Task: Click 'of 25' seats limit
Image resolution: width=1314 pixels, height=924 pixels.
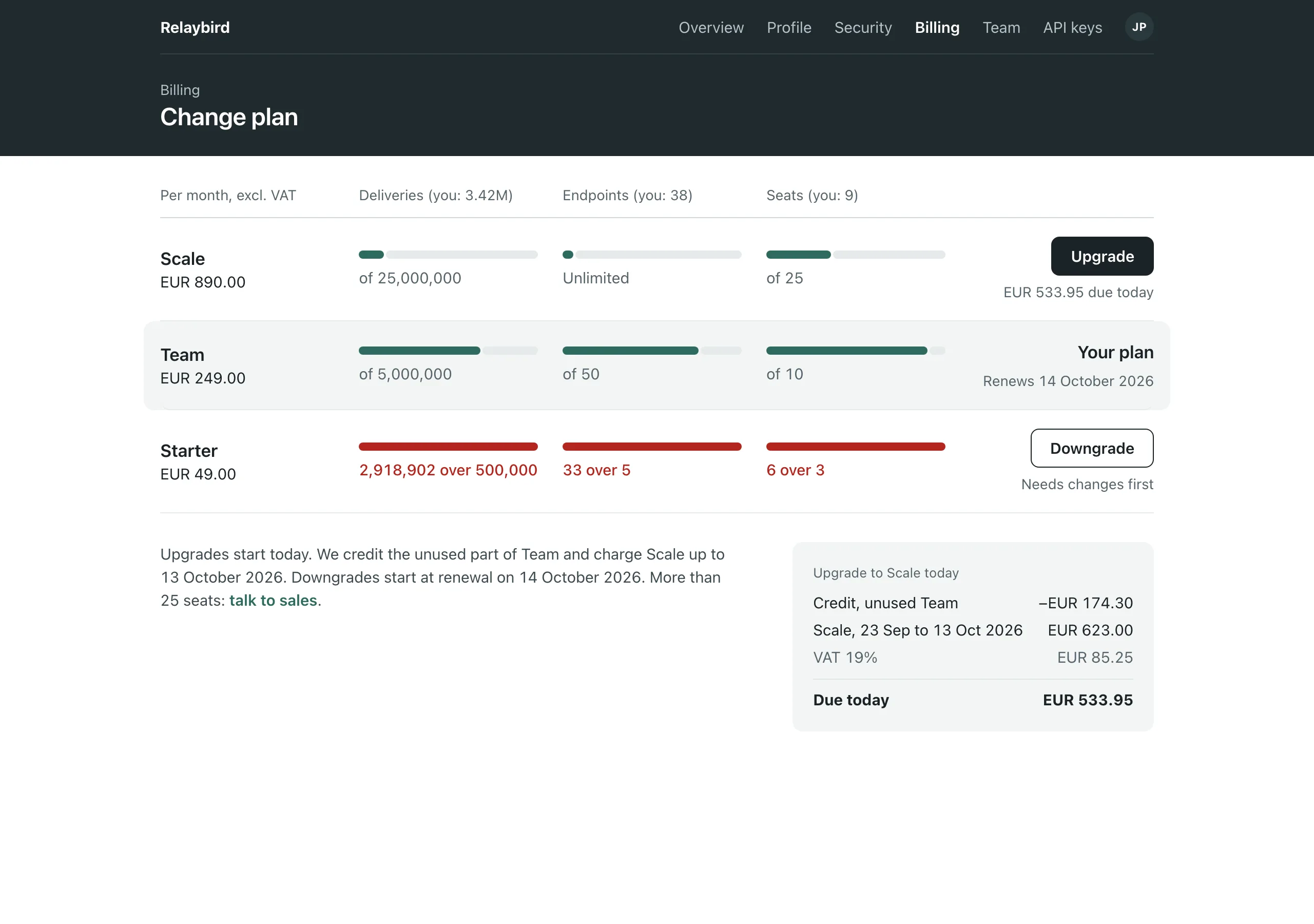Action: (785, 278)
